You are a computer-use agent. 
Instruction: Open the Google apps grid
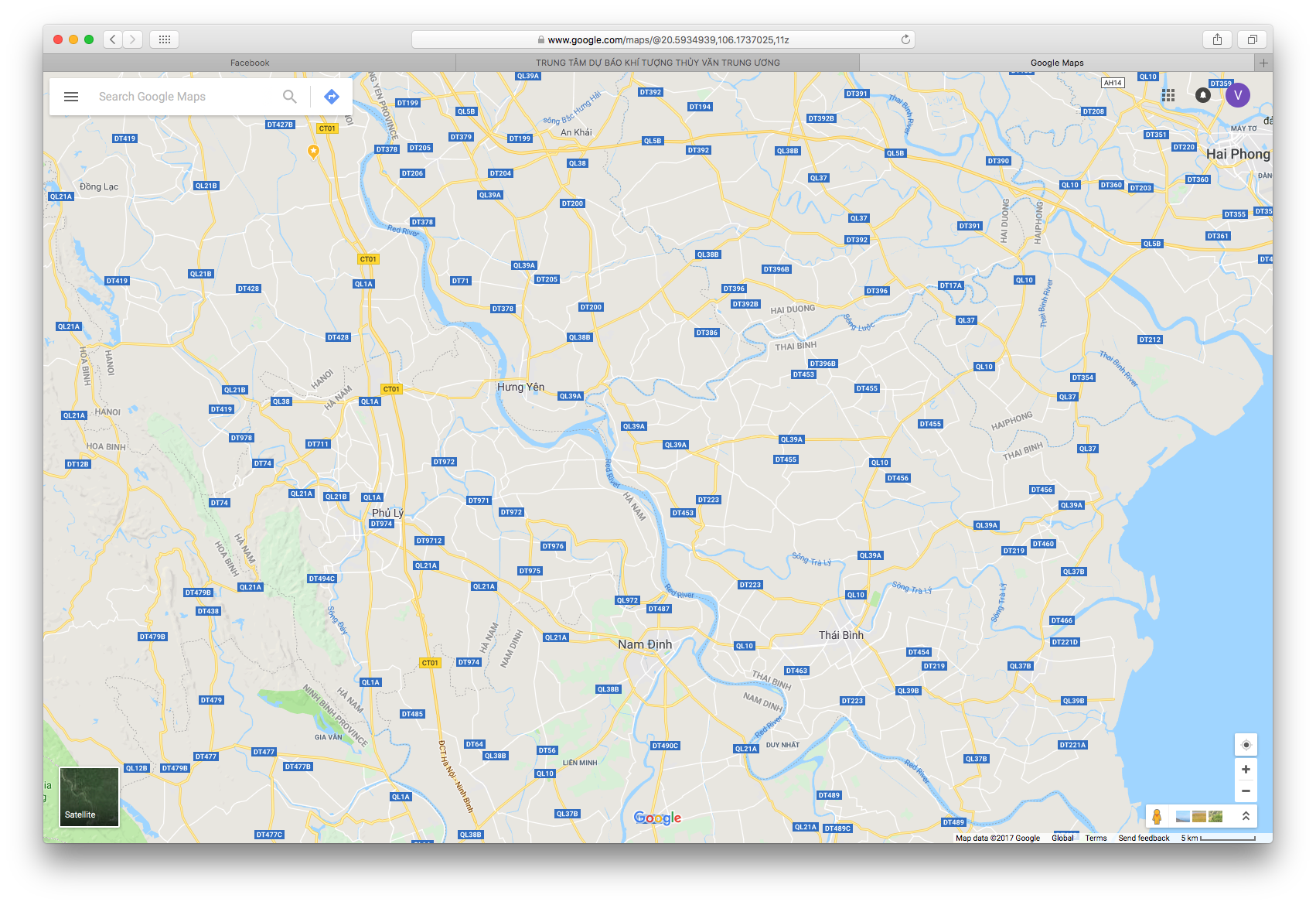[x=1168, y=95]
